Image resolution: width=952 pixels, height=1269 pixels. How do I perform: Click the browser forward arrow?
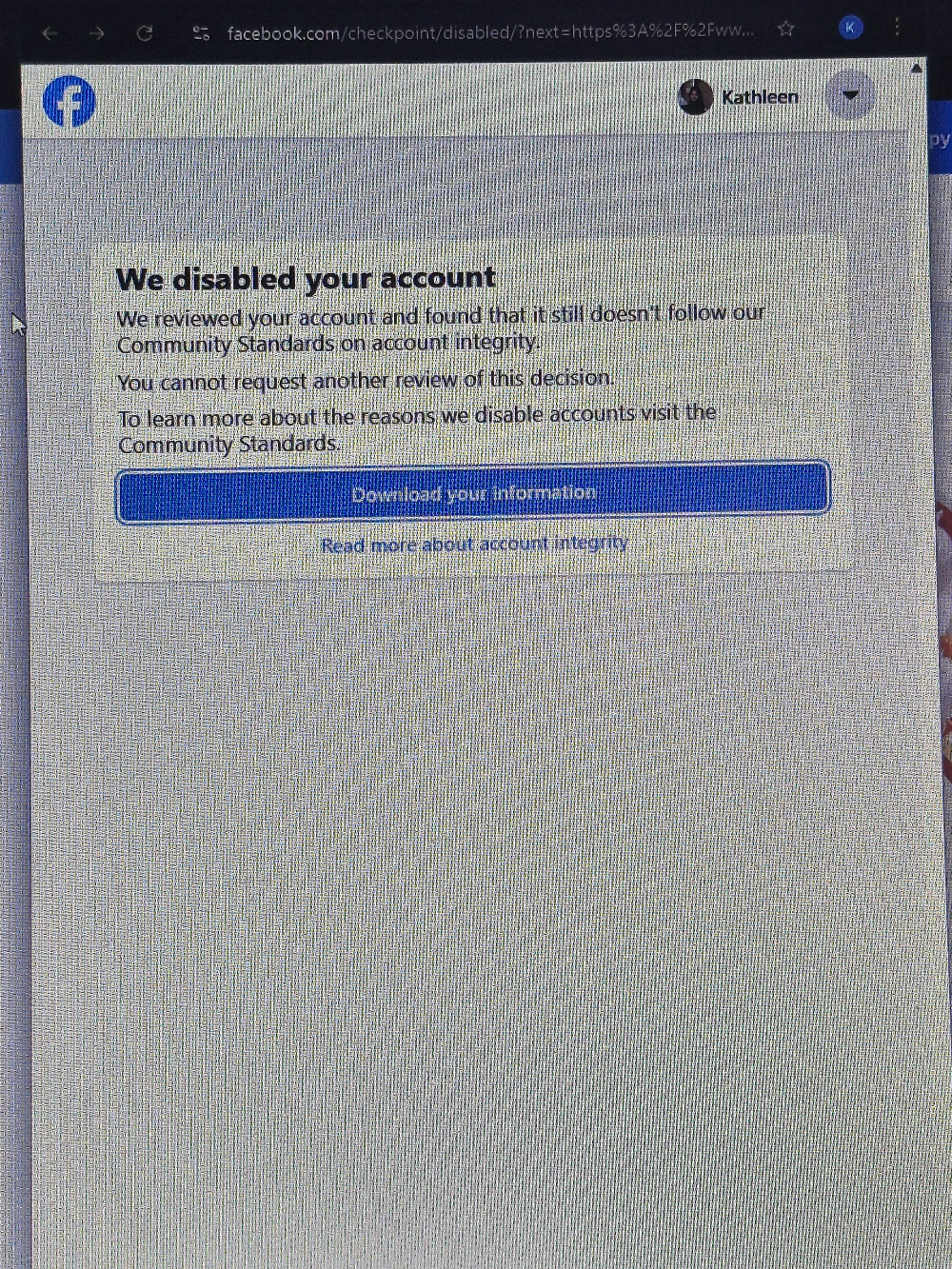(x=97, y=33)
